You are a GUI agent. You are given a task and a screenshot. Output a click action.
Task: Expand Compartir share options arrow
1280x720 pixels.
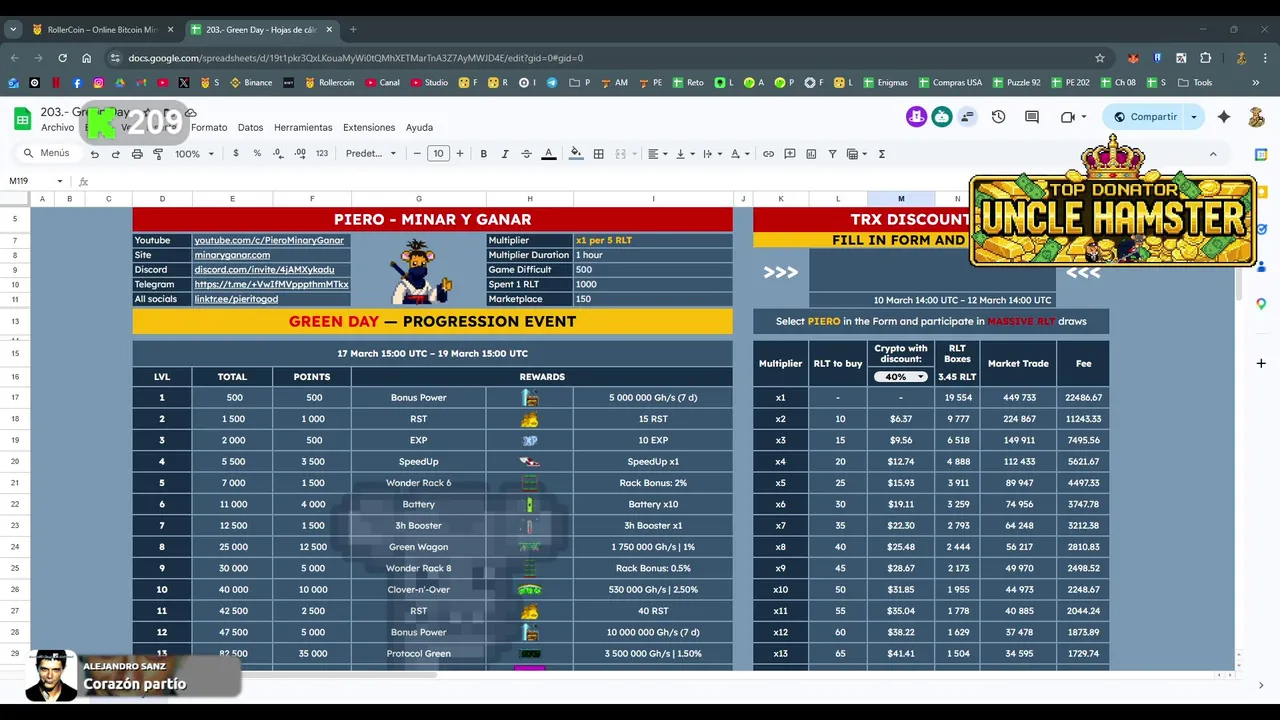coord(1193,117)
